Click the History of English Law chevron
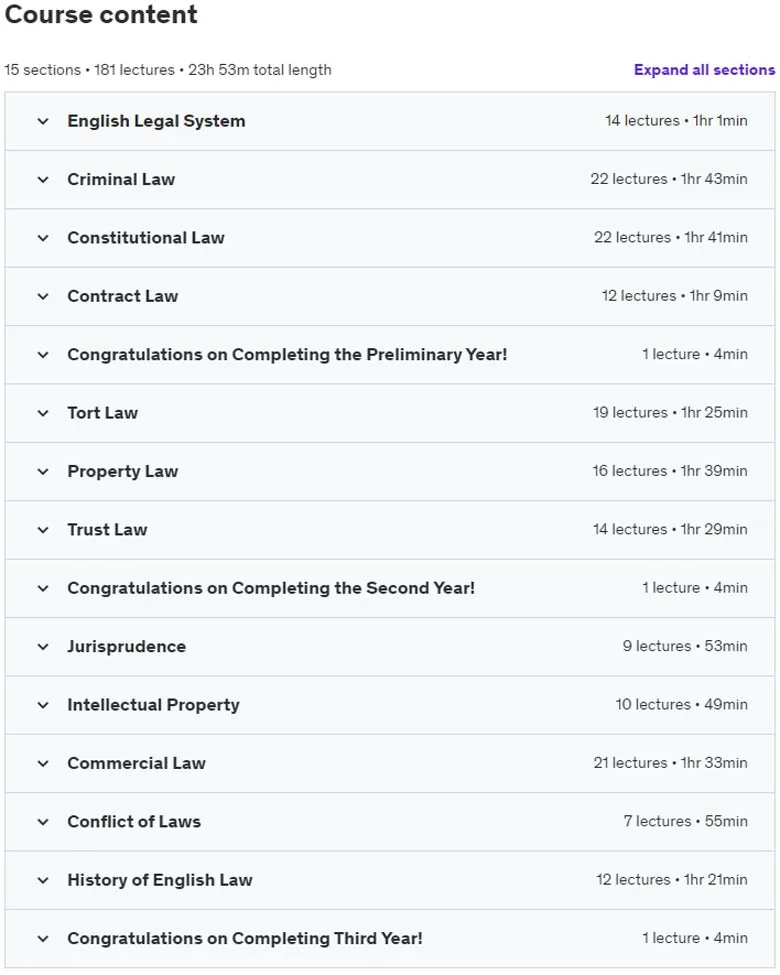Image resolution: width=780 pixels, height=975 pixels. pyautogui.click(x=43, y=881)
